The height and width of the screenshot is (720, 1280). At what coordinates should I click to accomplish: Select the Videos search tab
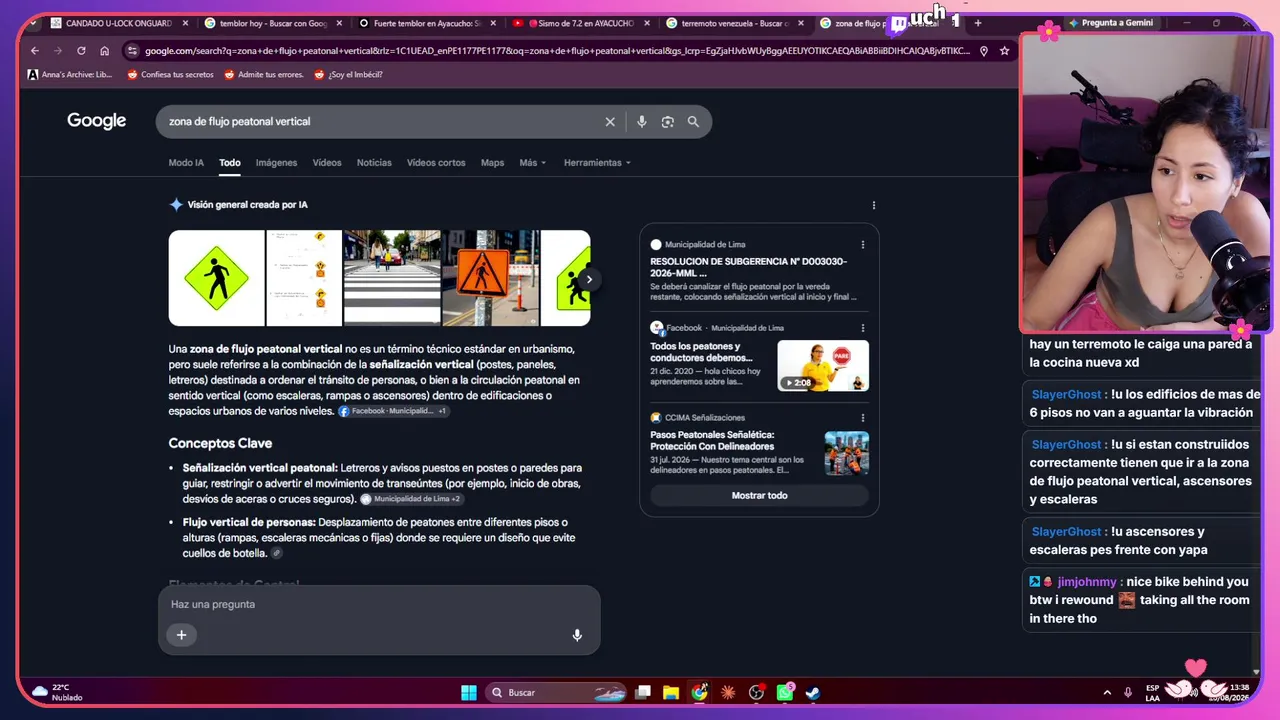(327, 163)
